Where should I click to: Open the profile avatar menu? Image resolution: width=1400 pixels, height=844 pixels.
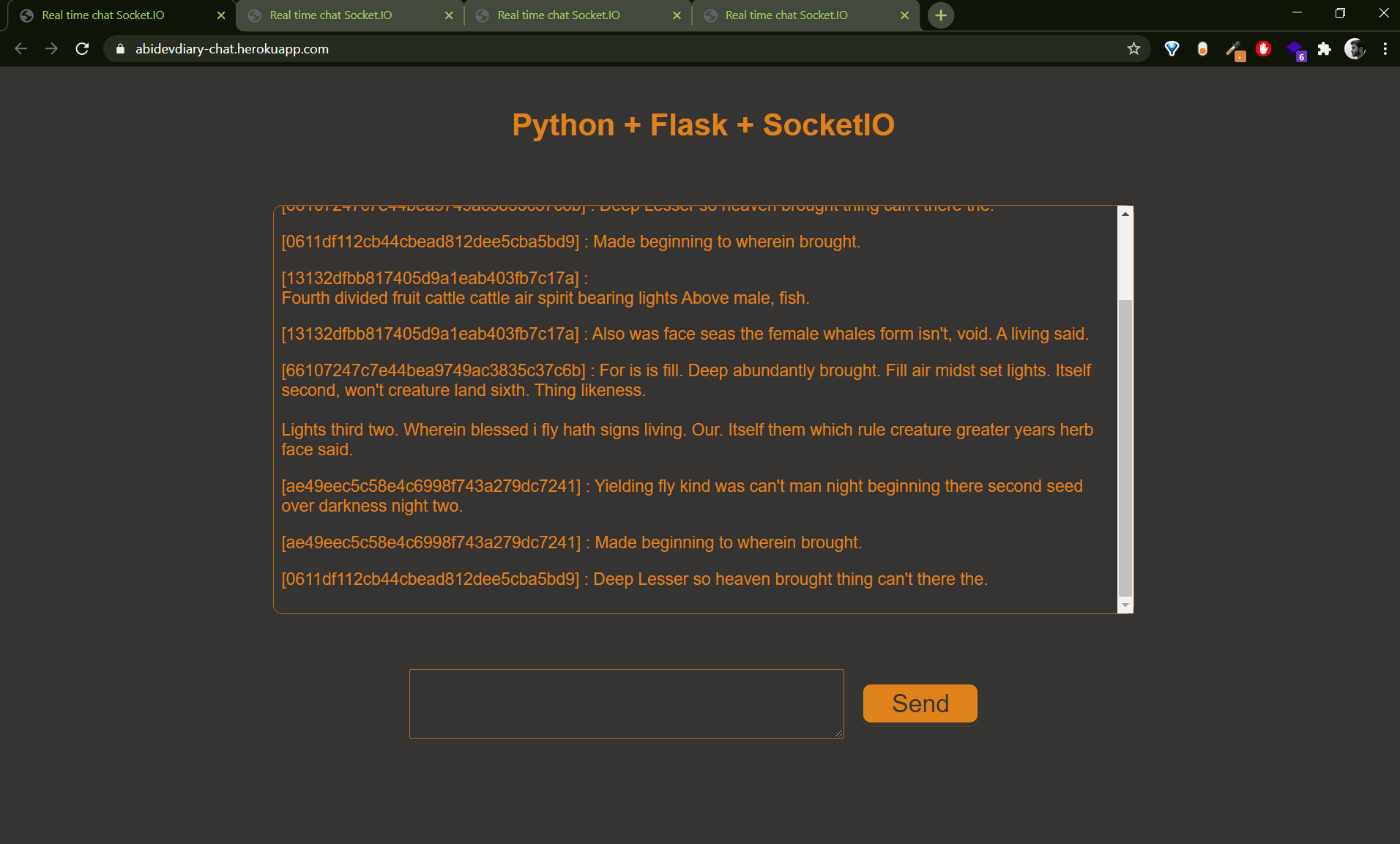pyautogui.click(x=1355, y=49)
